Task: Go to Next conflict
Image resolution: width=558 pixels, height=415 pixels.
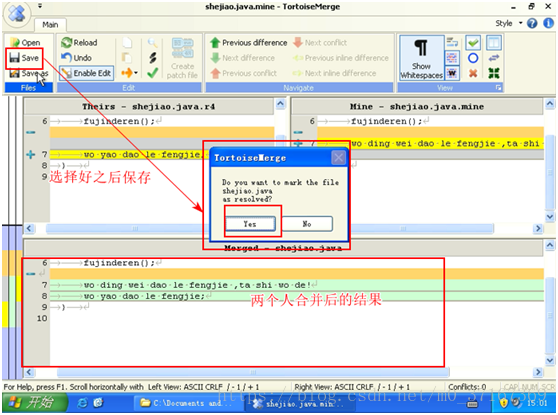Action: 320,43
